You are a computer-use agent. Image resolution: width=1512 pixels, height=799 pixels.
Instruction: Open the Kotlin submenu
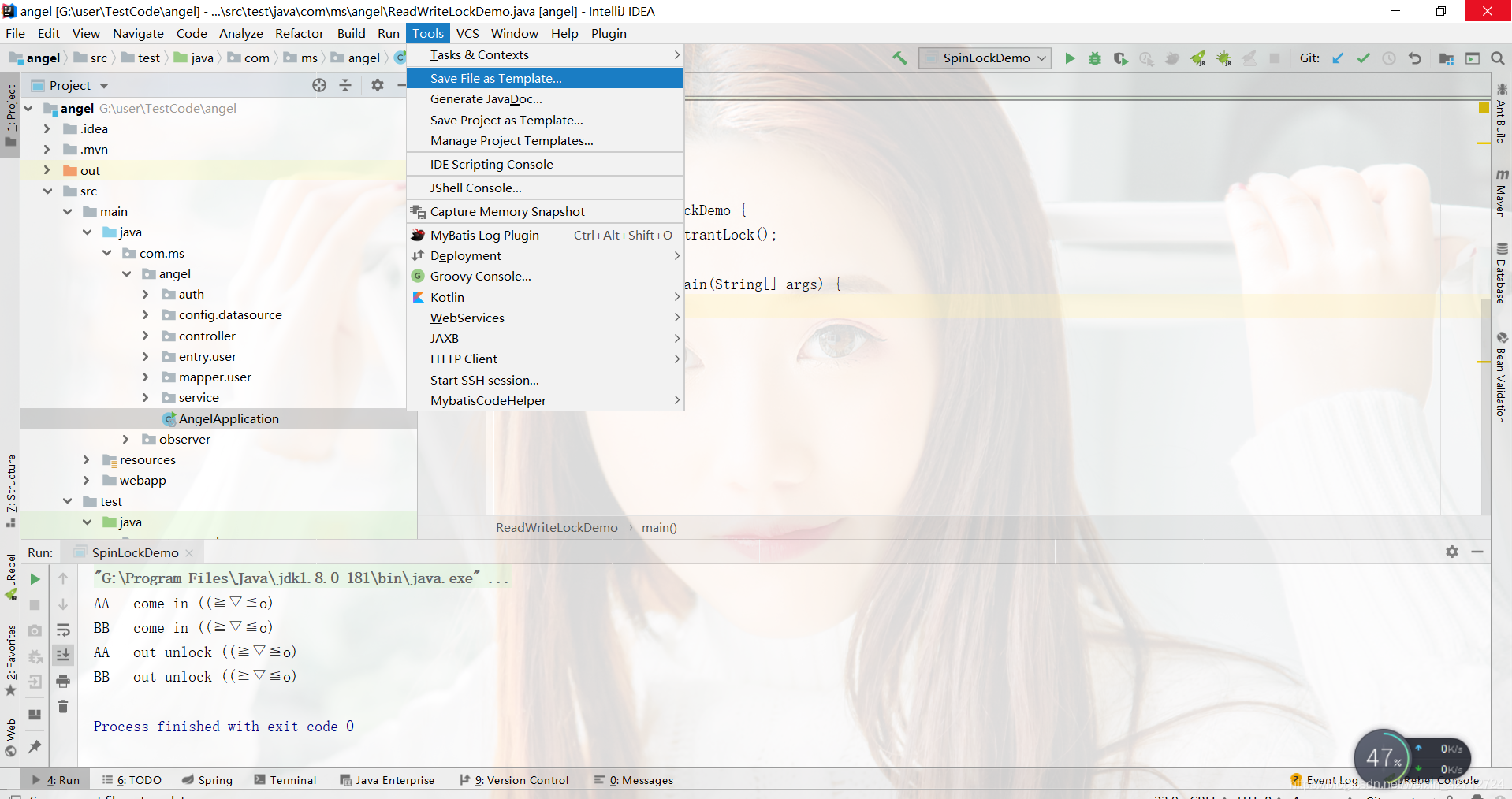pos(545,297)
